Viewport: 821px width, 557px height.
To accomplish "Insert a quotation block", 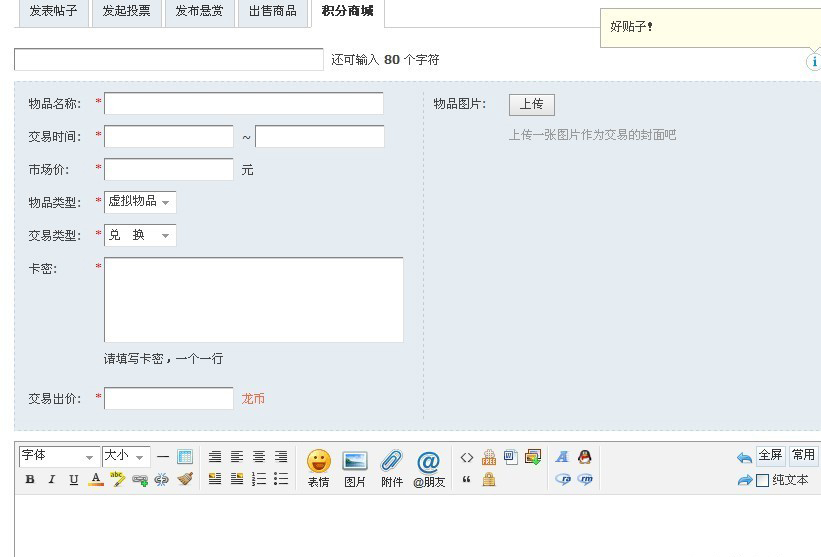I will click(467, 479).
